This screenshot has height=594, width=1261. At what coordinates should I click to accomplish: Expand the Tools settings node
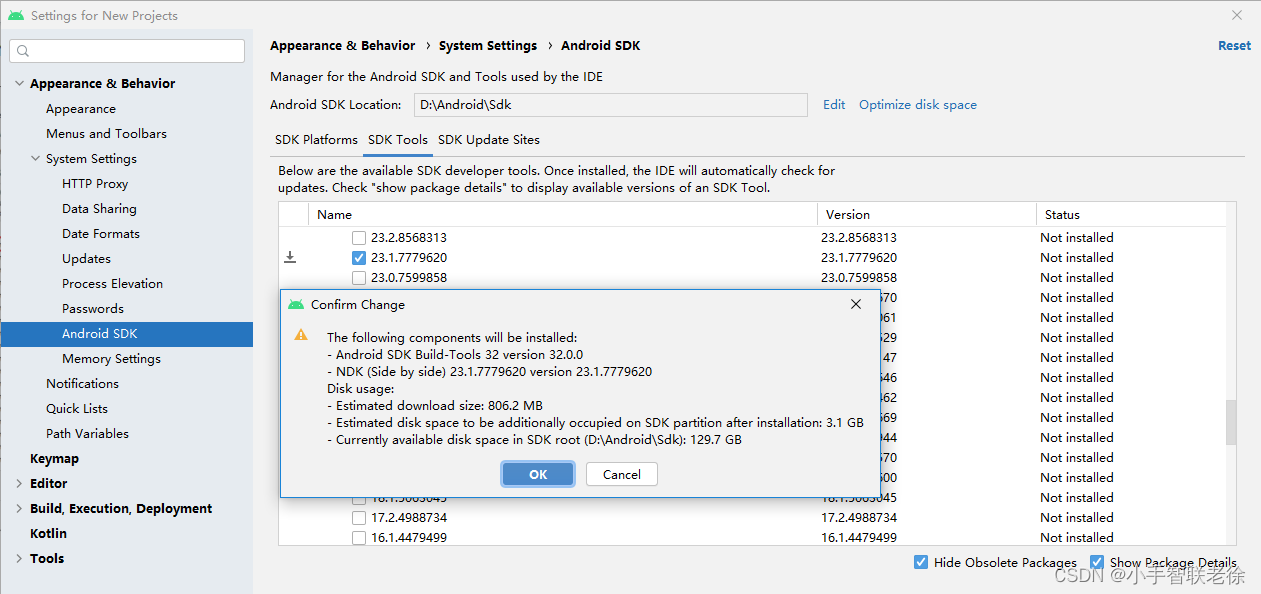[19, 559]
